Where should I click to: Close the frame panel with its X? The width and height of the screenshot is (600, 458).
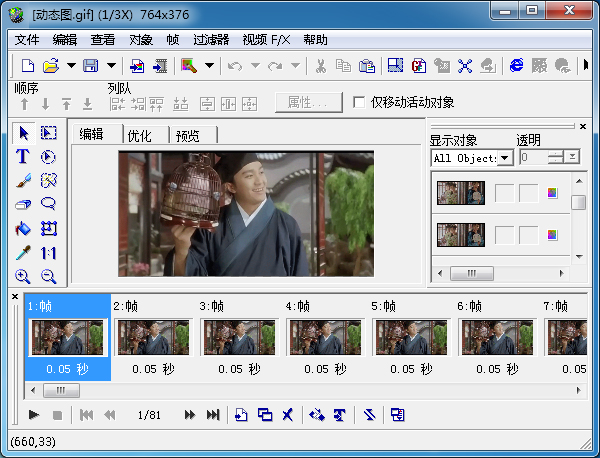15,296
